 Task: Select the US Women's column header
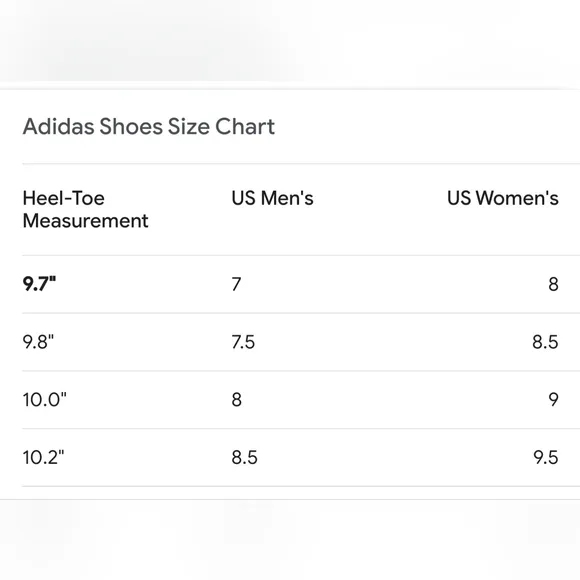point(503,198)
